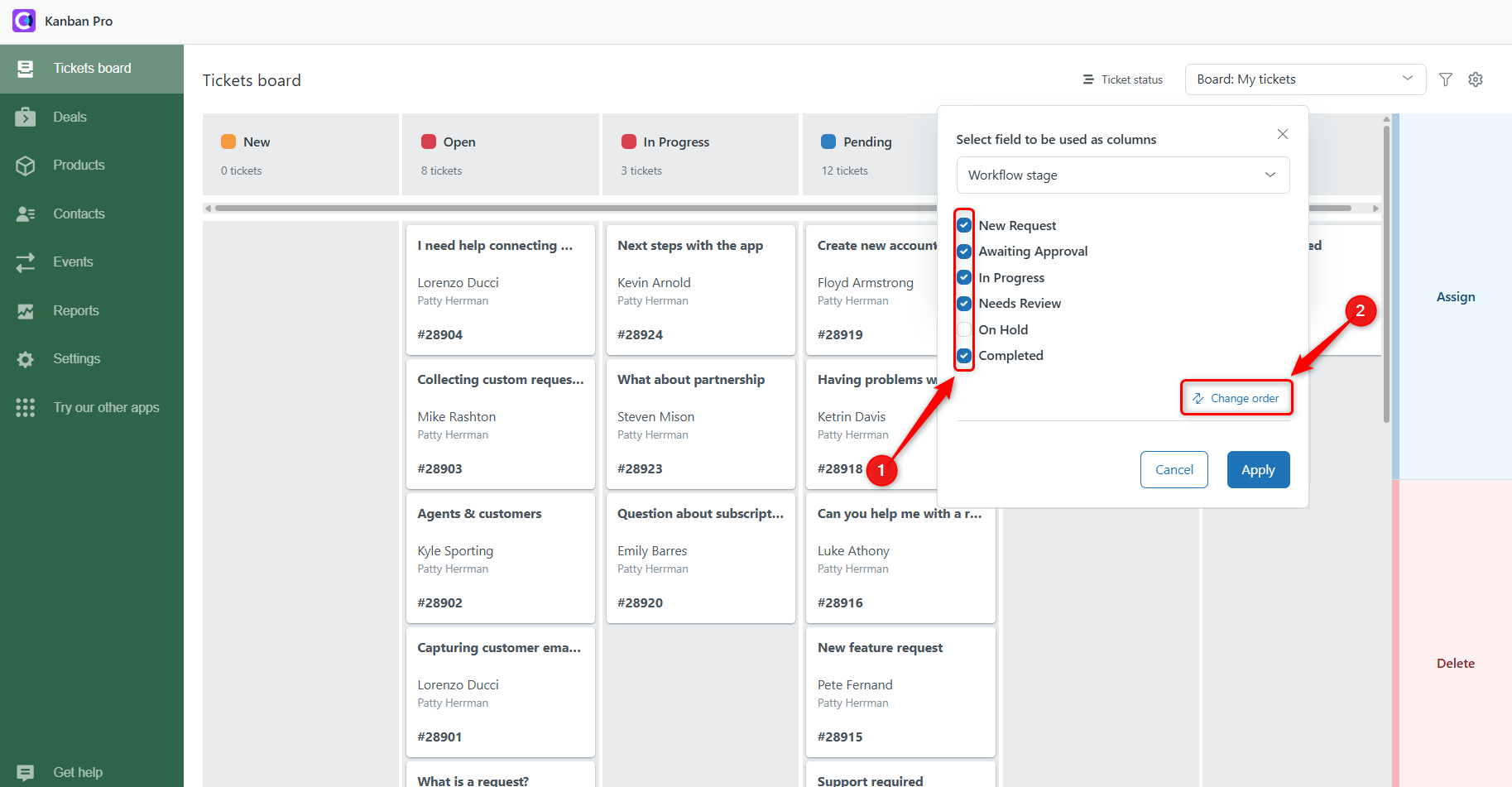
Task: Open the filter funnel icon
Action: pyautogui.click(x=1446, y=79)
